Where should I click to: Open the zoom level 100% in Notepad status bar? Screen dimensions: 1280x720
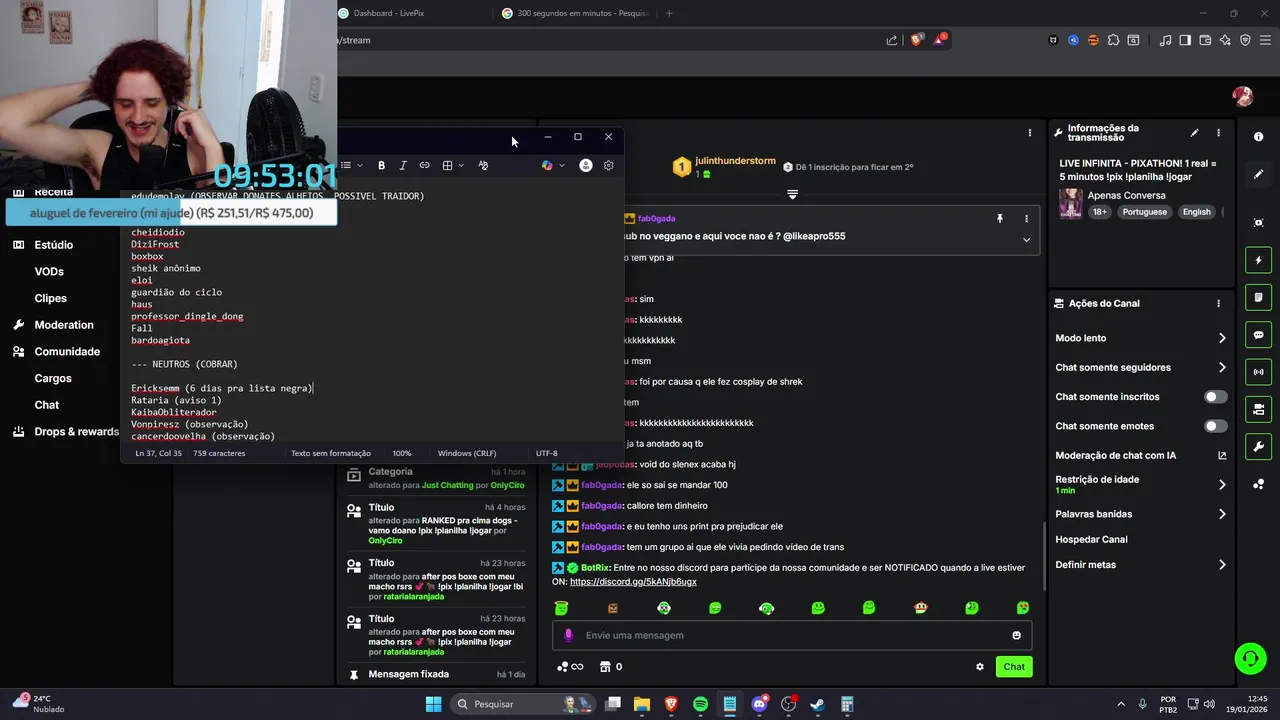point(402,453)
